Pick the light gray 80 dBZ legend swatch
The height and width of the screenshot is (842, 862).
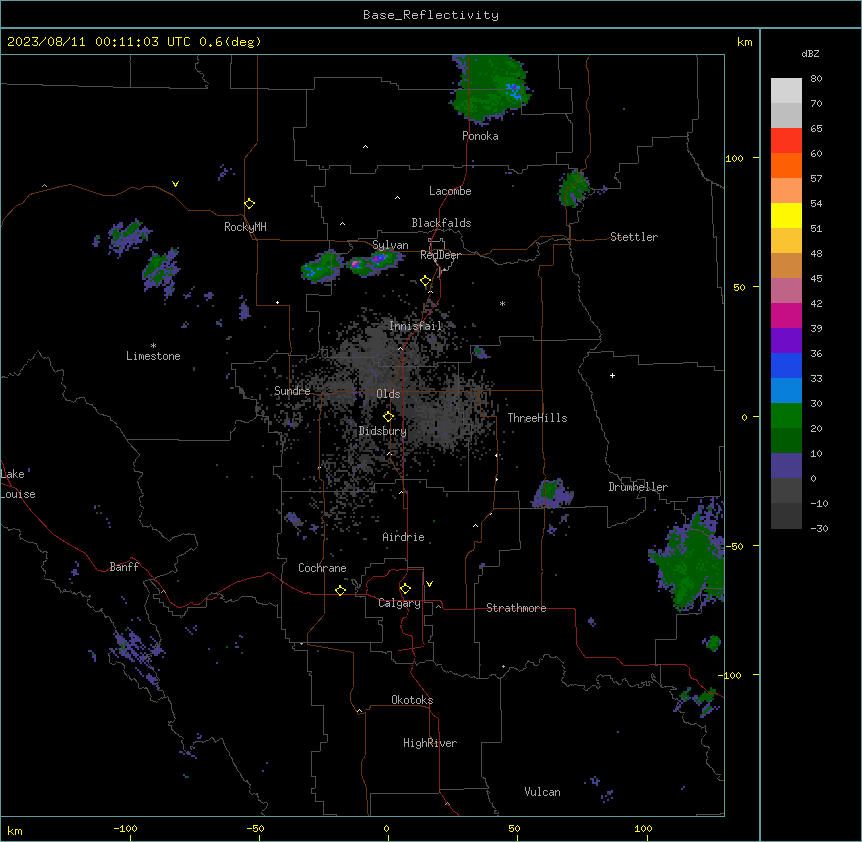point(786,91)
